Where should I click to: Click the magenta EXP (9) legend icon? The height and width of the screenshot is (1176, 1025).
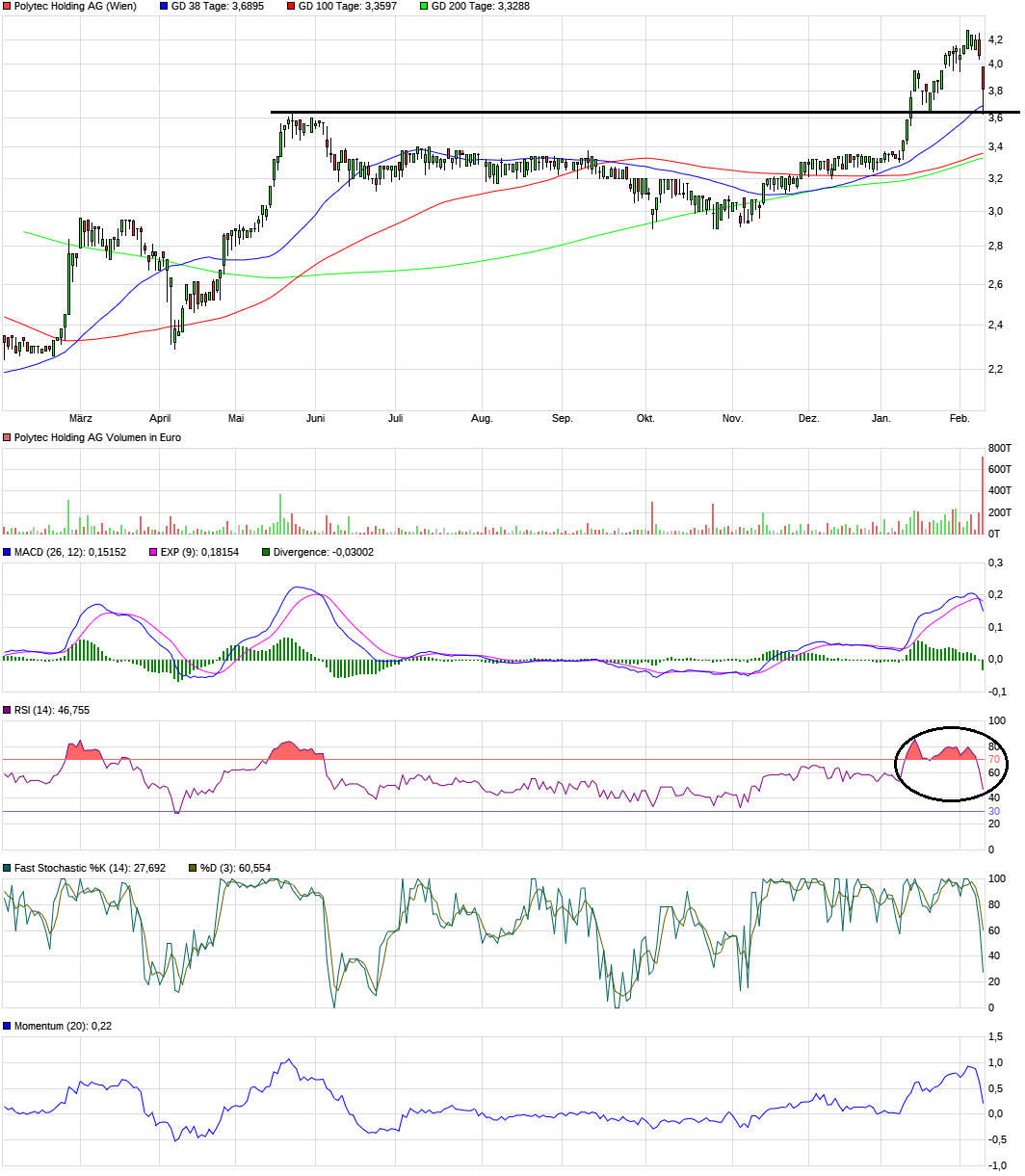pyautogui.click(x=154, y=553)
